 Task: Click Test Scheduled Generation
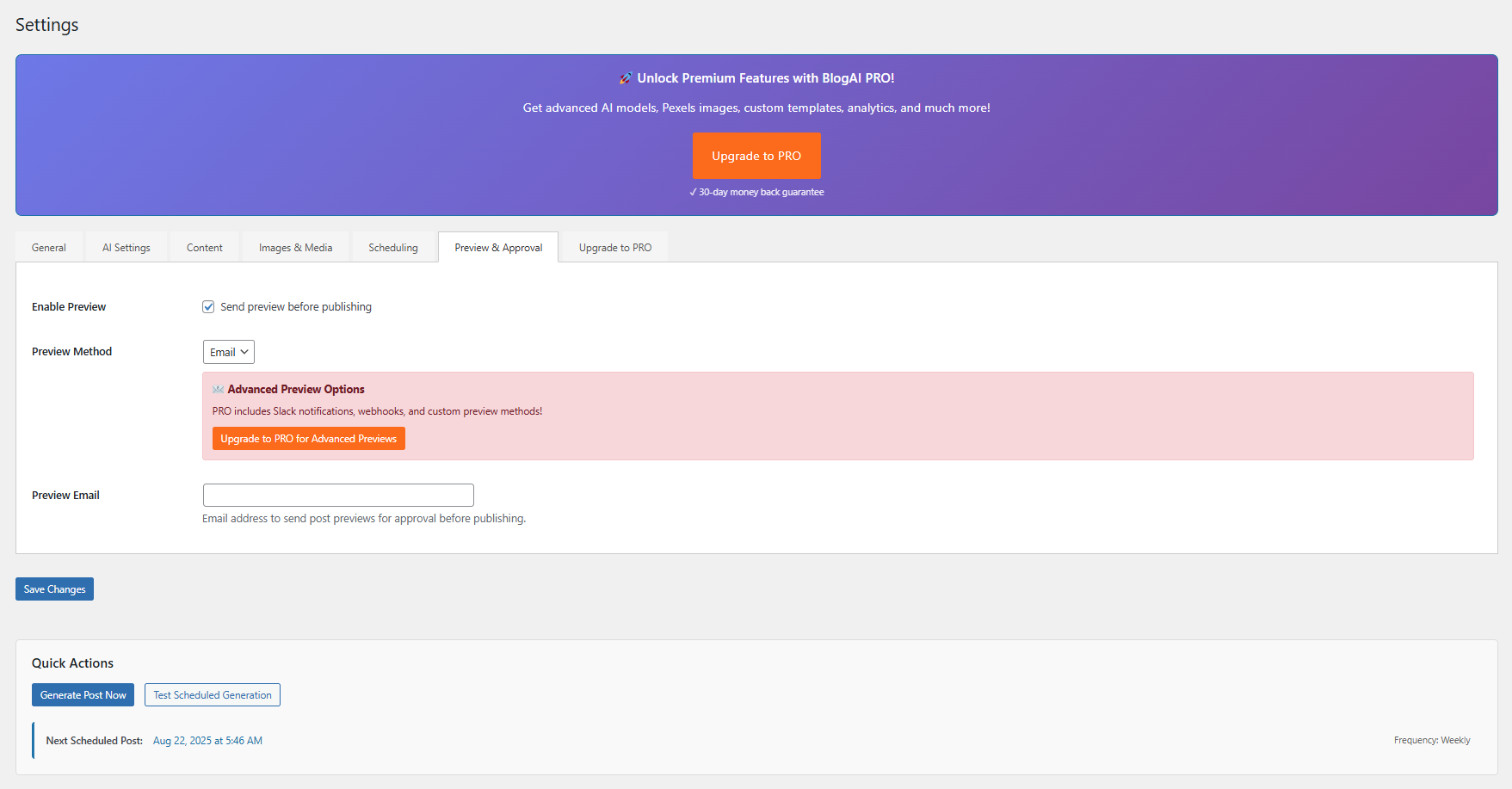pyautogui.click(x=212, y=694)
